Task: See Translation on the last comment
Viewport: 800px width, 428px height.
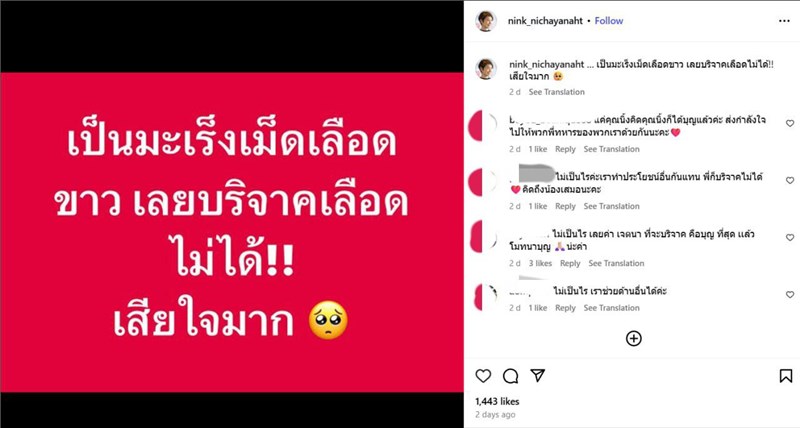Action: click(611, 308)
